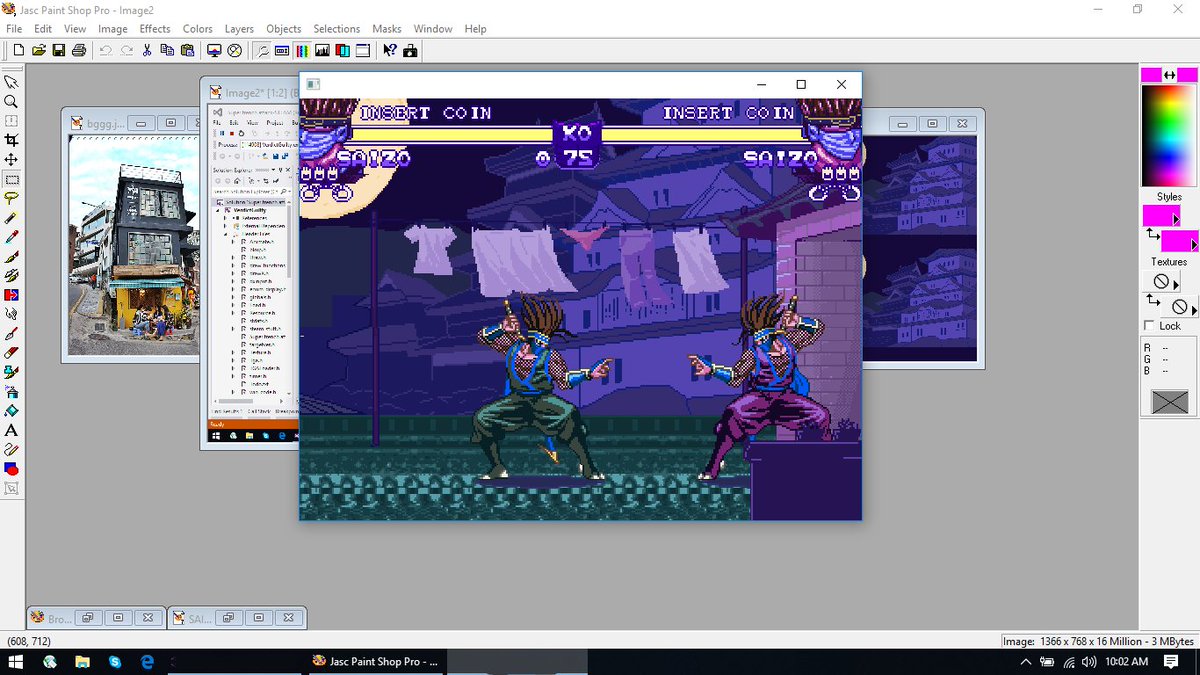Screen dimensions: 1200x675
Task: Click the Print icon in toolbar
Action: (78, 50)
